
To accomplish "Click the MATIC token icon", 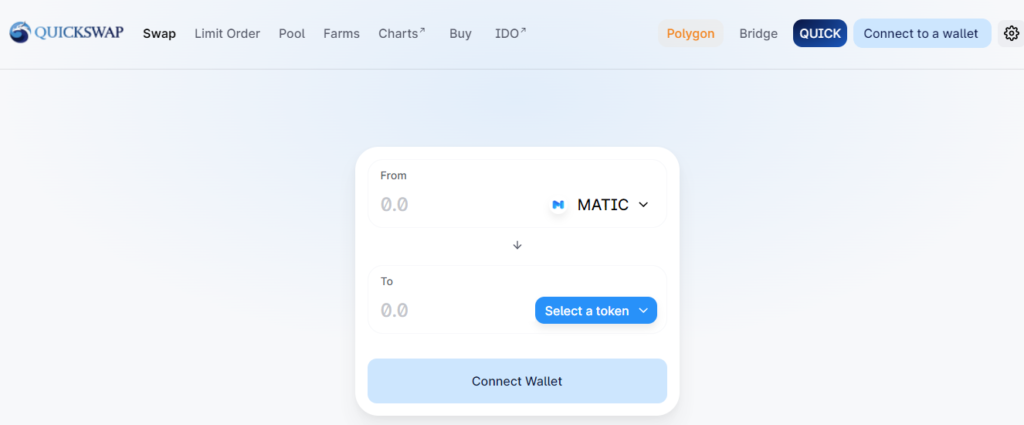I will point(558,205).
